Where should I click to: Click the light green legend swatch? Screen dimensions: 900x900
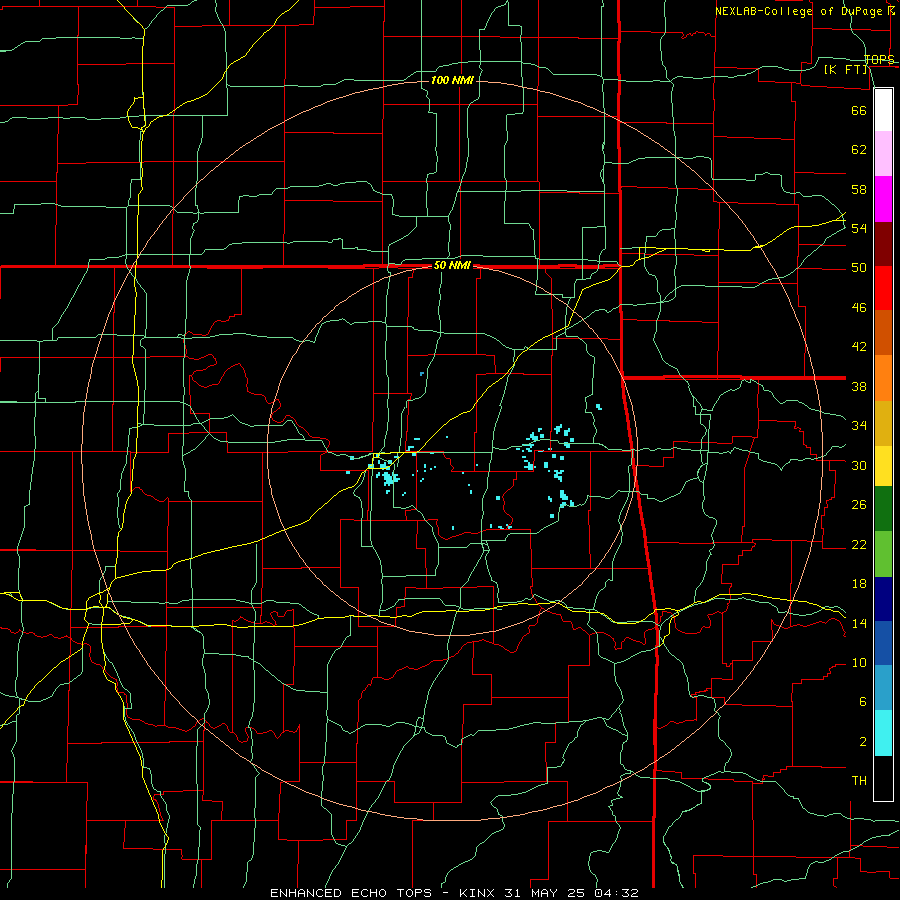coord(883,554)
